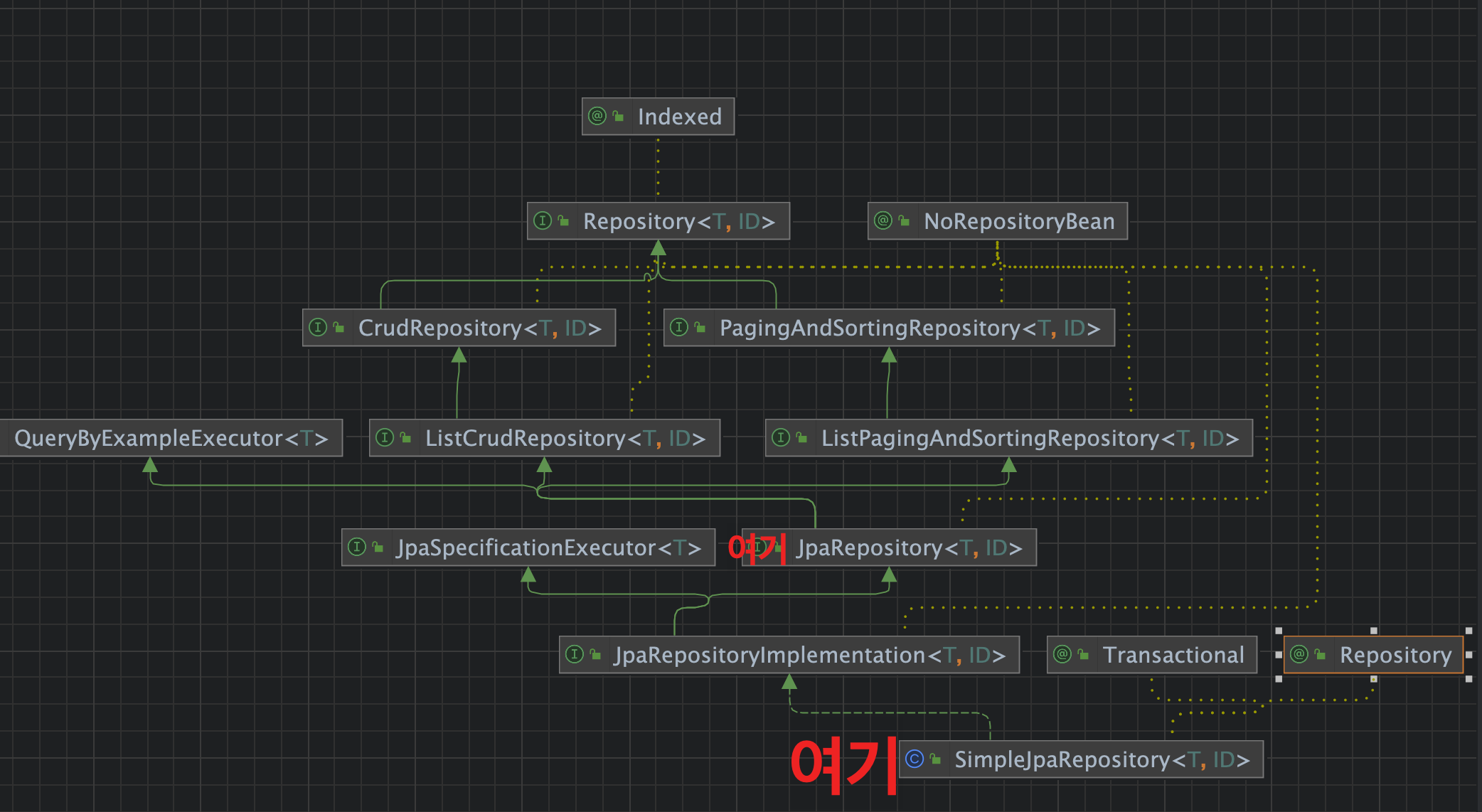Select the SimpleJpaRepository<T, ID> node label
Screen dimensions: 1482x812
click(1101, 759)
